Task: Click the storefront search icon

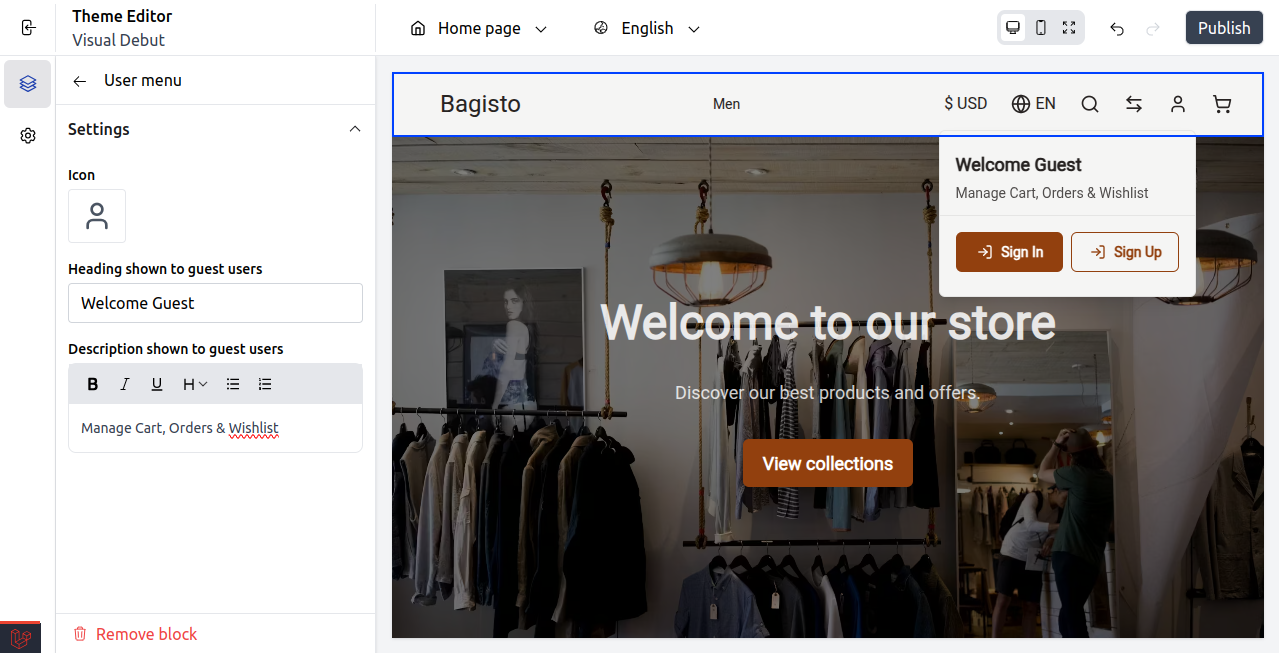Action: (1090, 104)
